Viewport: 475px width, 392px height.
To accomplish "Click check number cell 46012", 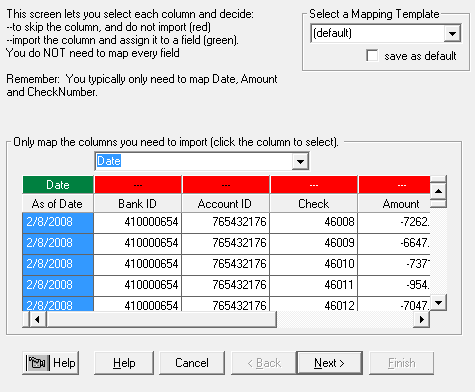I will (314, 304).
